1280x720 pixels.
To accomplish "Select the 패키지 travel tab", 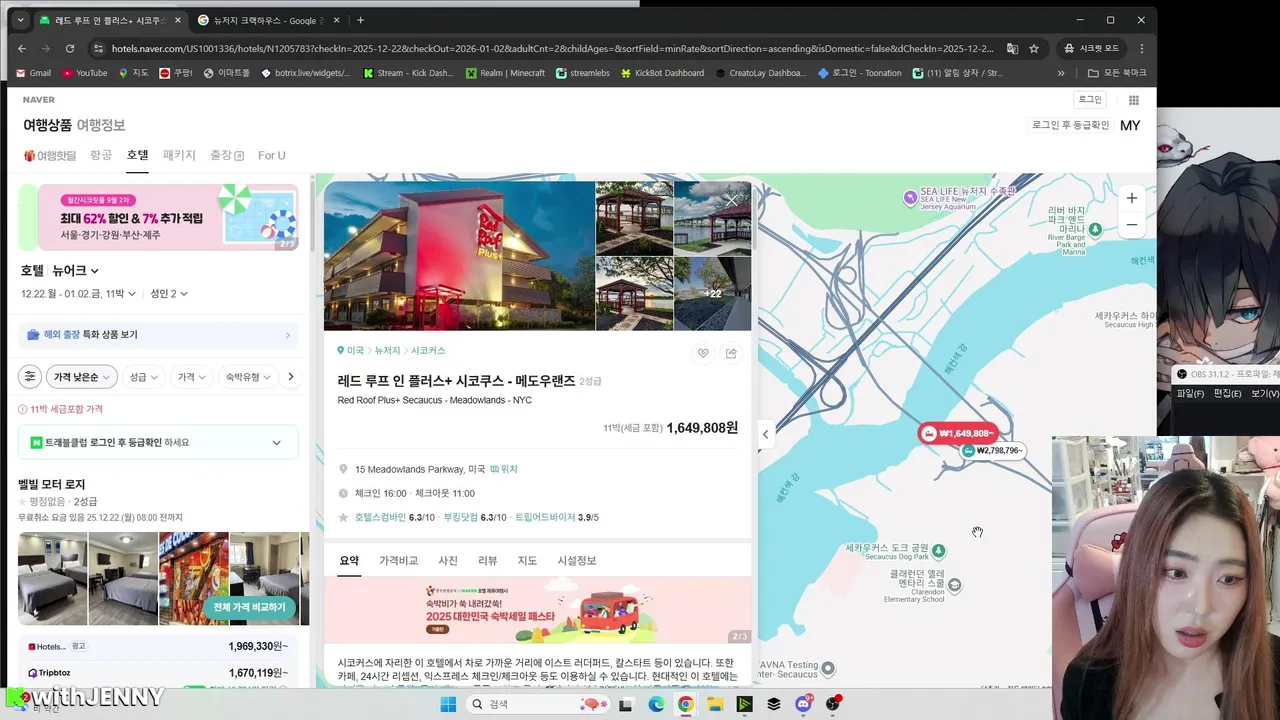I will pyautogui.click(x=179, y=155).
